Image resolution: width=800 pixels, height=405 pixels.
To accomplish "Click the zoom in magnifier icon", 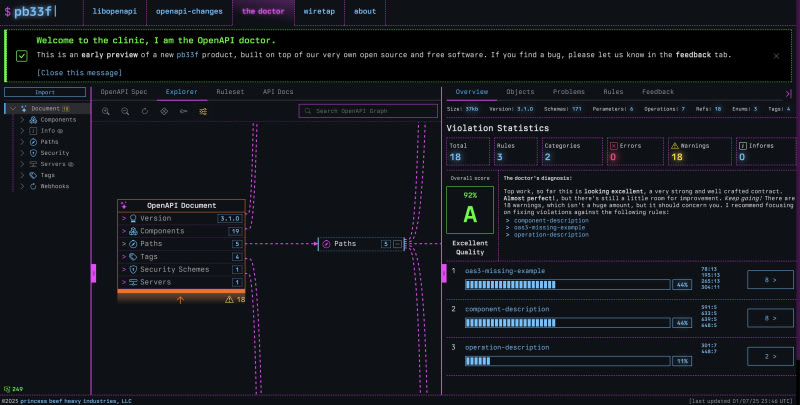I will (106, 111).
